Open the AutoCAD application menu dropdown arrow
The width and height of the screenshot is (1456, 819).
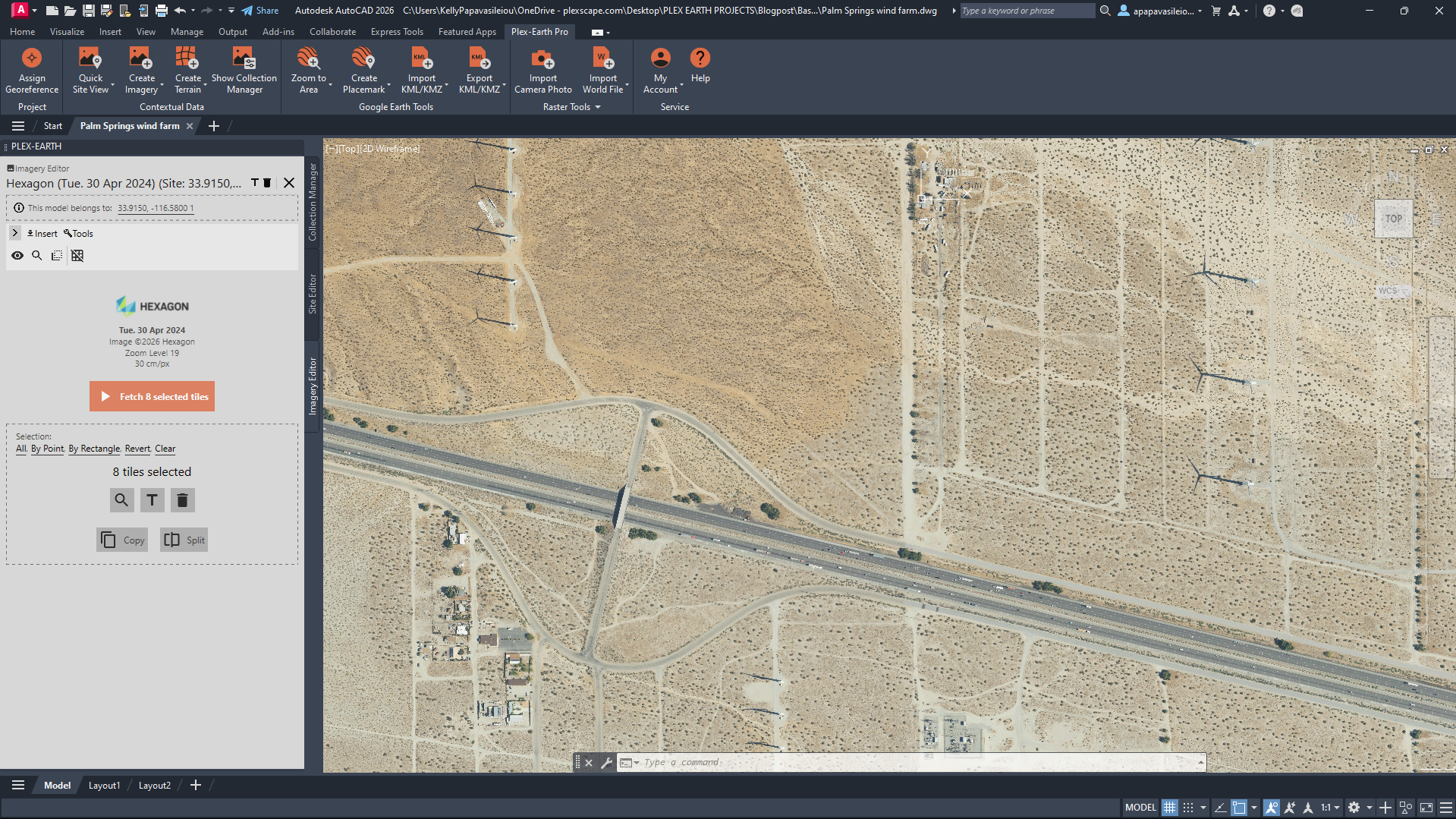(34, 11)
